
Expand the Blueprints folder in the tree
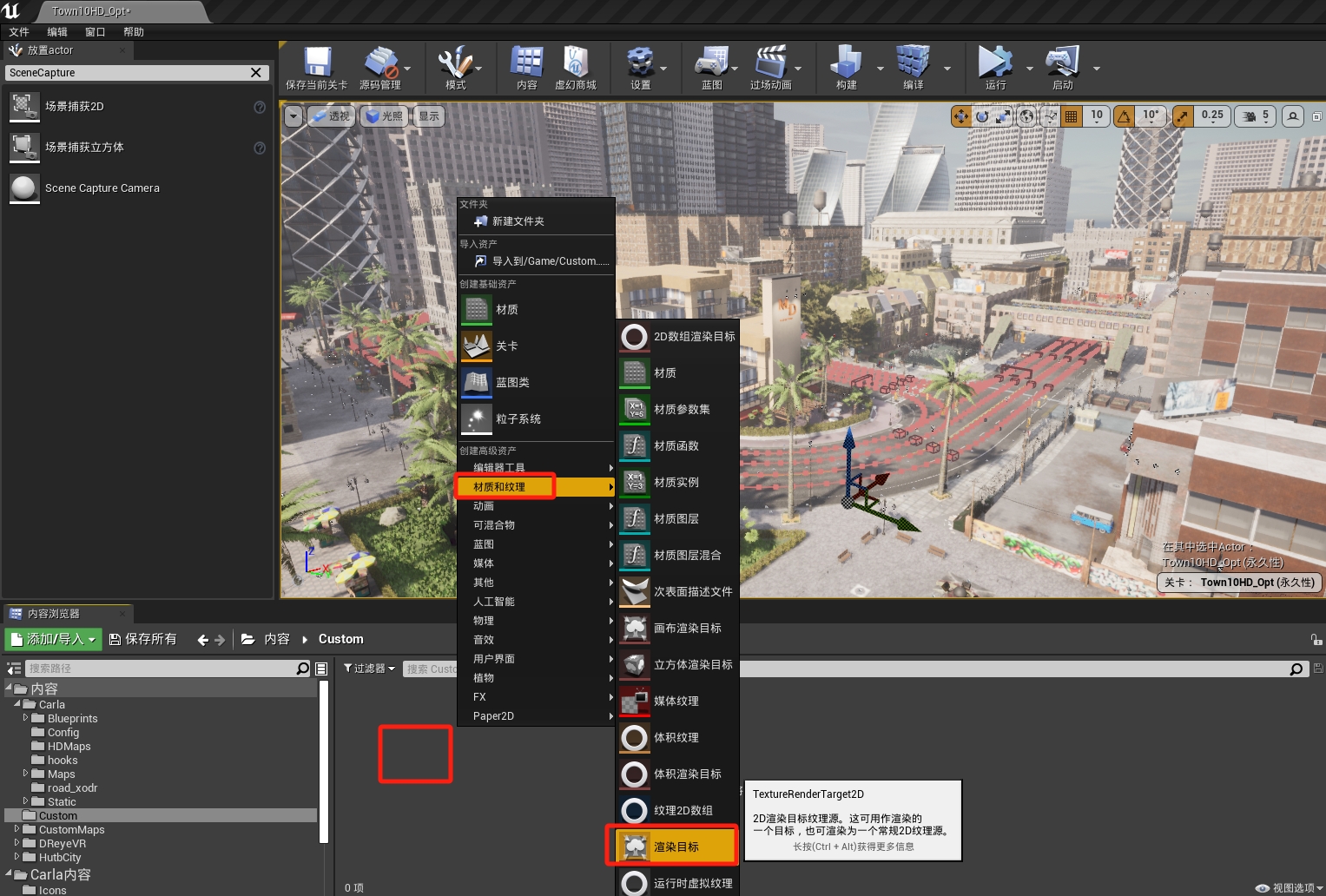point(26,718)
